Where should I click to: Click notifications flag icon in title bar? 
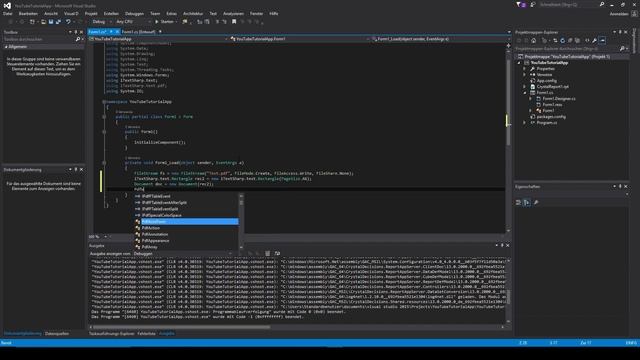click(519, 4)
